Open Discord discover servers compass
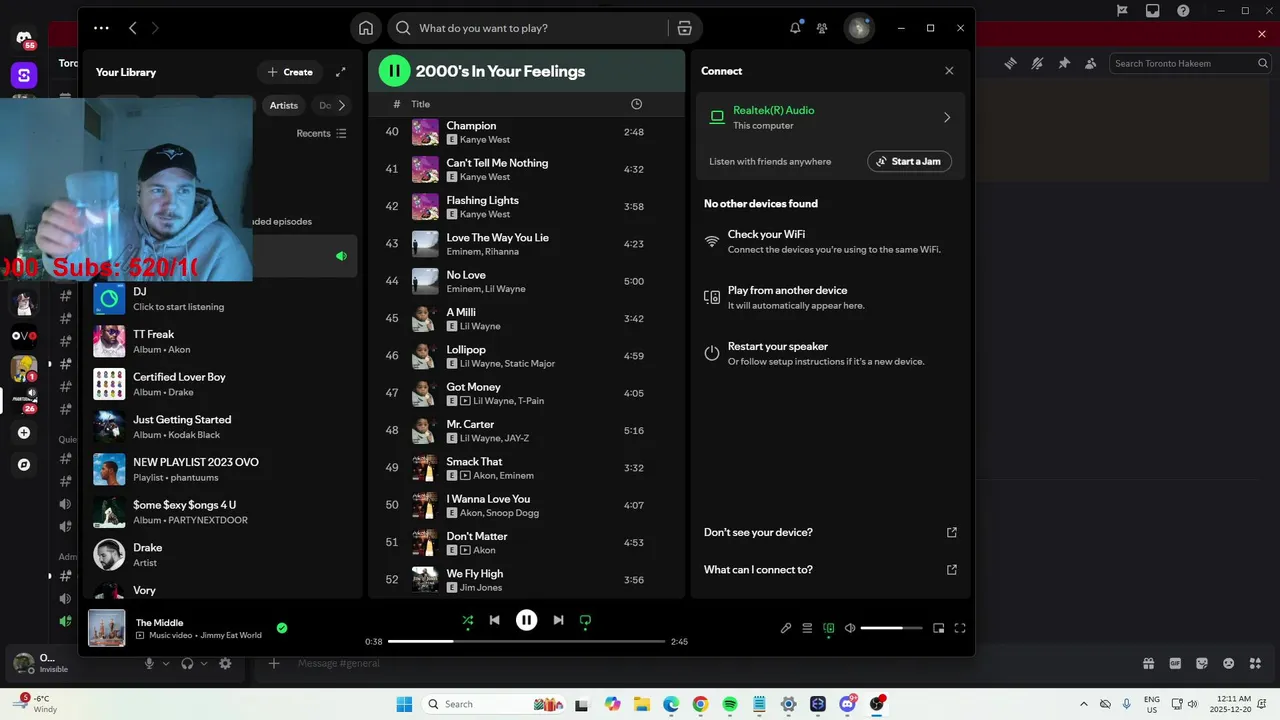 24,464
